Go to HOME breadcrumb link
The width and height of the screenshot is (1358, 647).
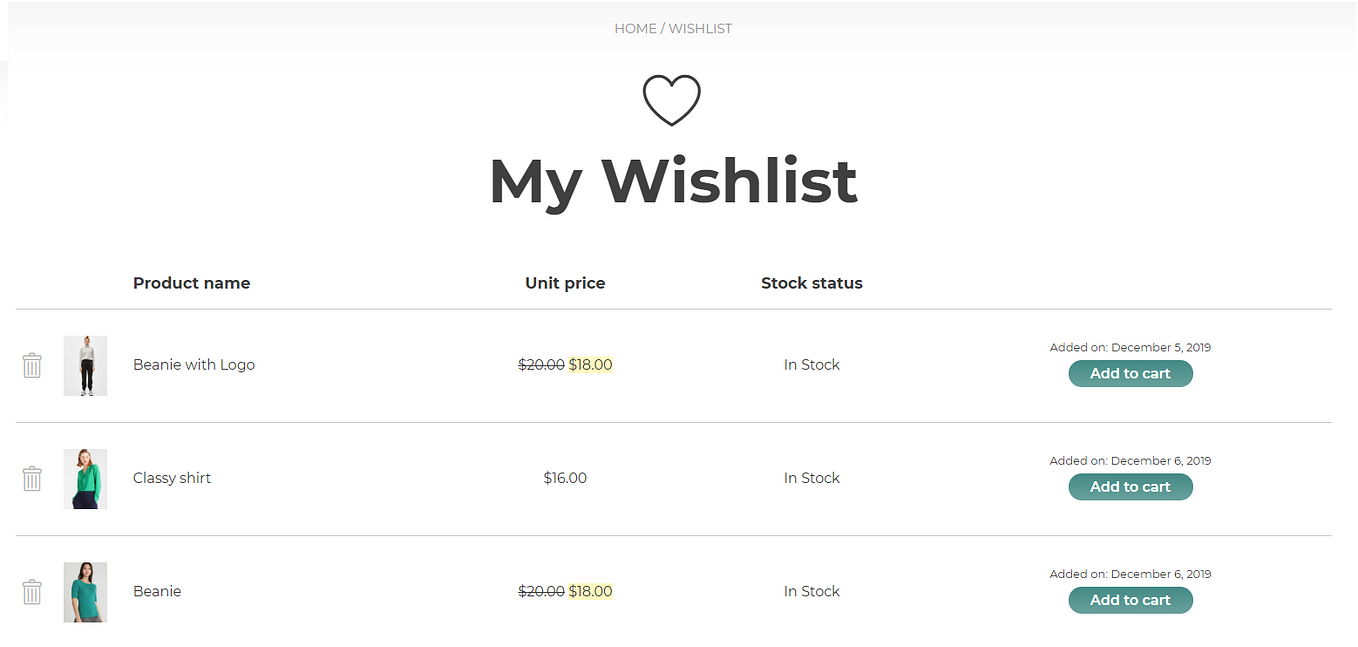(635, 29)
